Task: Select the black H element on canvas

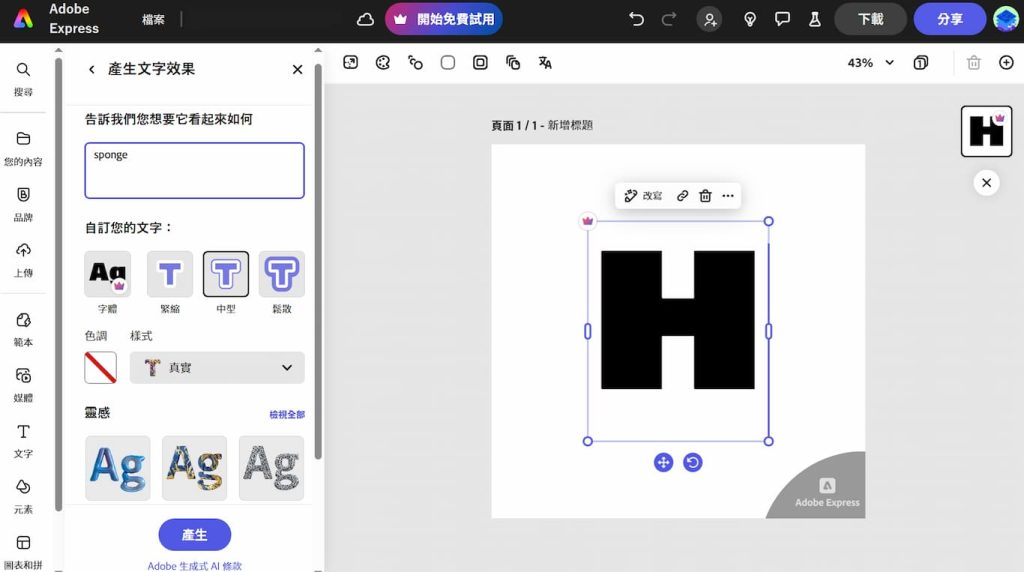Action: point(678,320)
